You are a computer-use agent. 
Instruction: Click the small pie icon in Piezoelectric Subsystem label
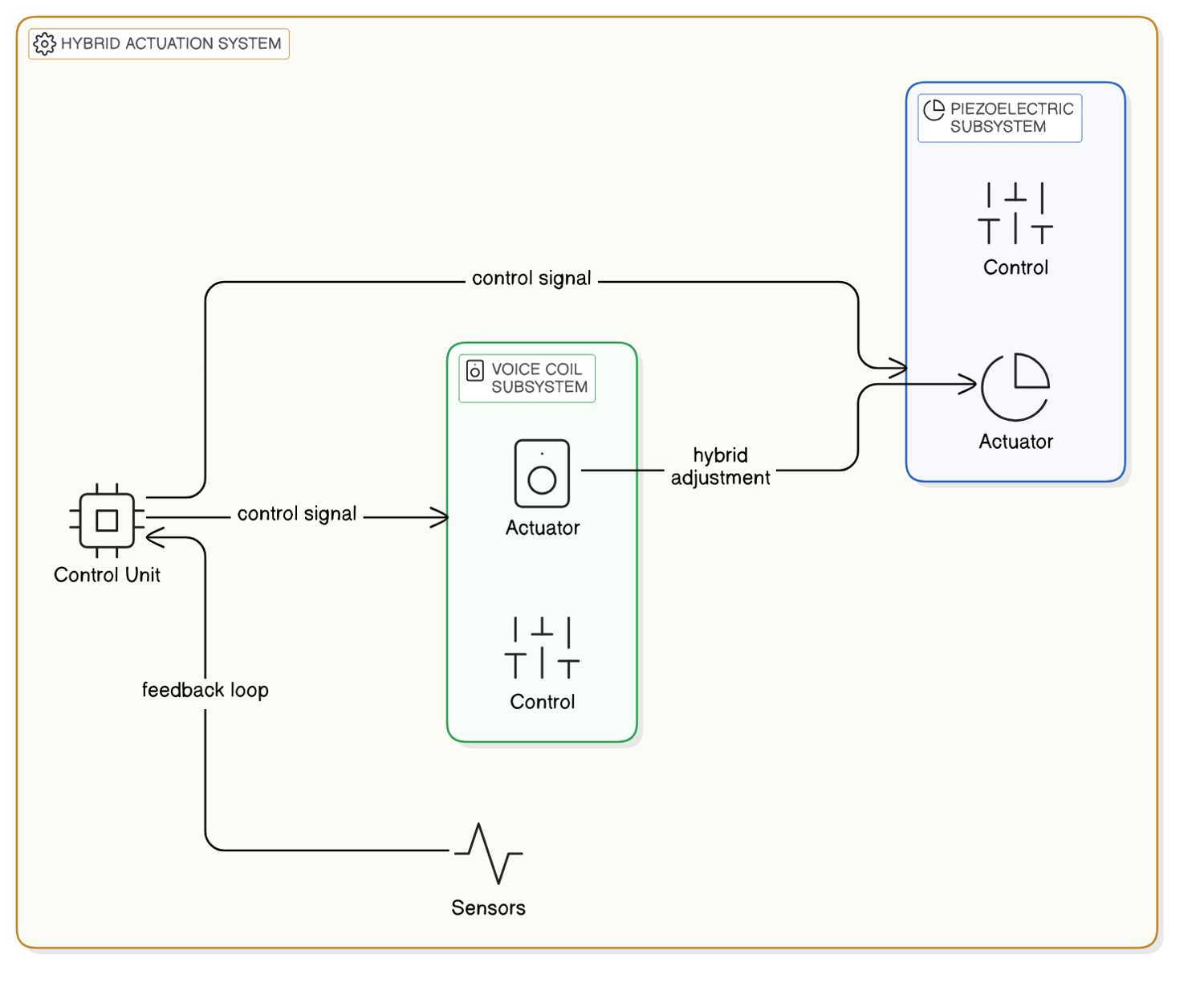(934, 110)
